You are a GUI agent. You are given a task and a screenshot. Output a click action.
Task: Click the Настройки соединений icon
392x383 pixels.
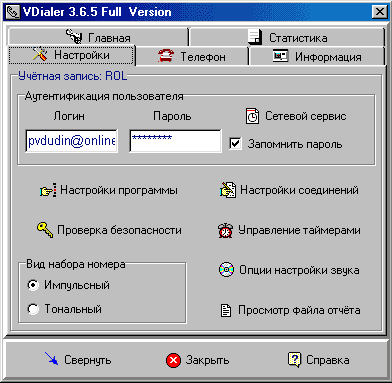tap(228, 190)
